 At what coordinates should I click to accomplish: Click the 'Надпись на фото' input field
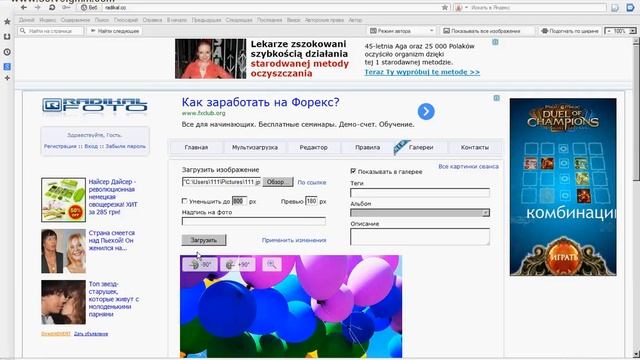pos(253,221)
